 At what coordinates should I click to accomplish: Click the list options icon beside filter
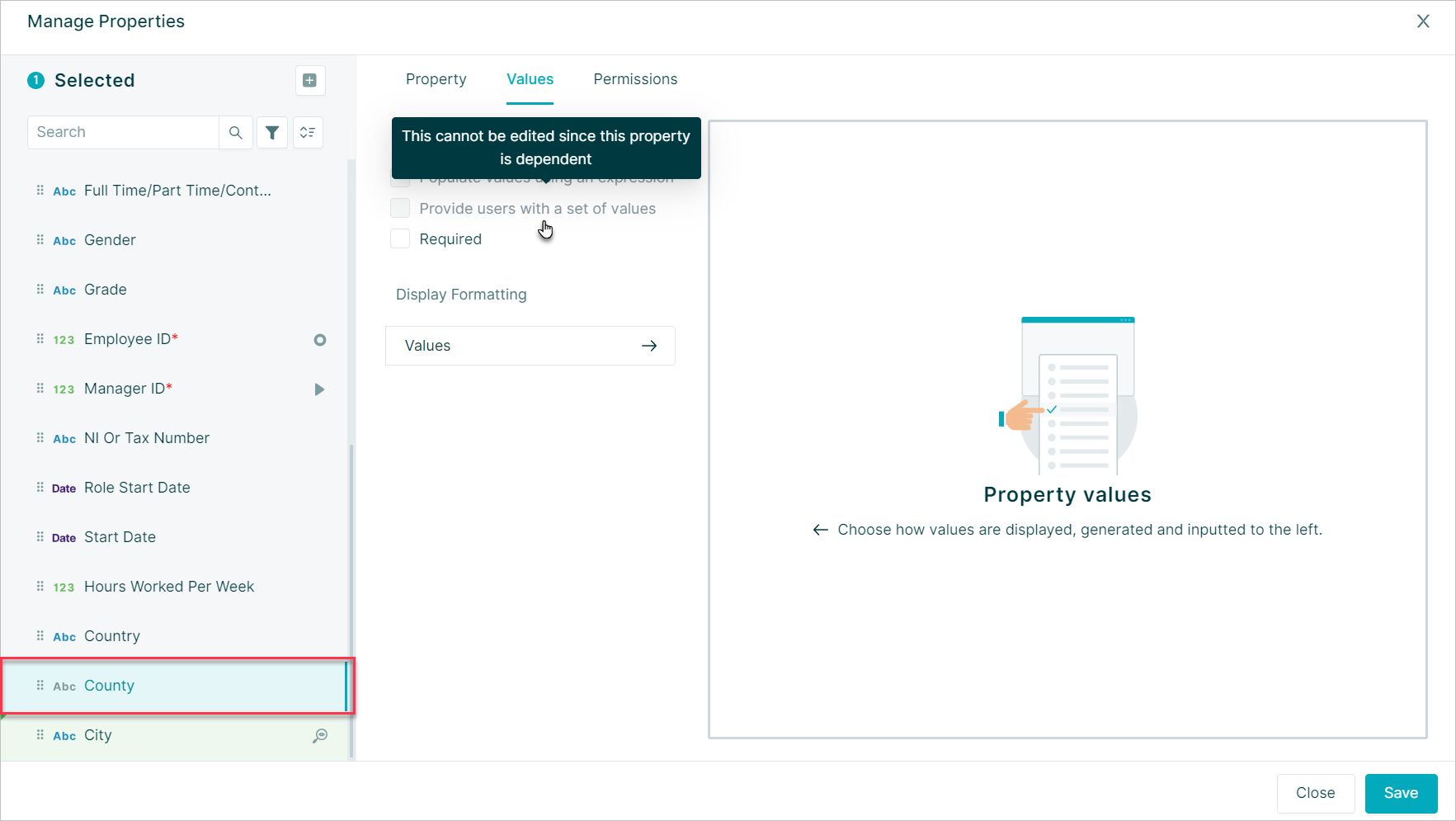tap(308, 132)
